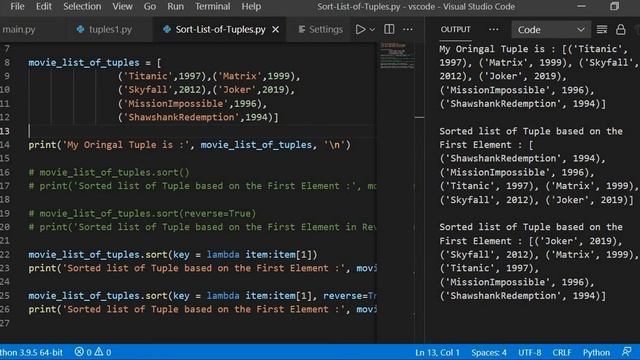Image resolution: width=640 pixels, height=360 pixels.
Task: Open errors and warnings problems count
Action: point(93,352)
